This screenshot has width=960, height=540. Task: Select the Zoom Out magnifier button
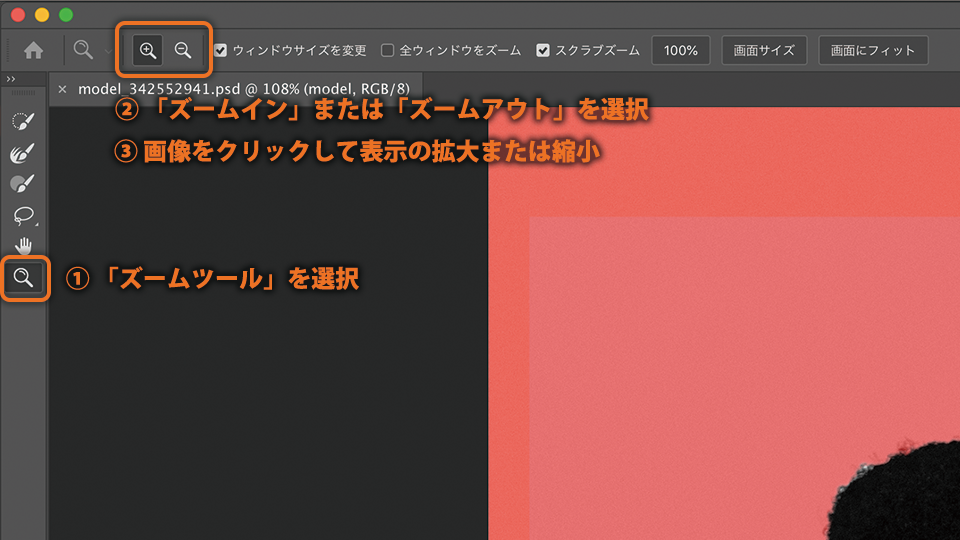click(182, 50)
